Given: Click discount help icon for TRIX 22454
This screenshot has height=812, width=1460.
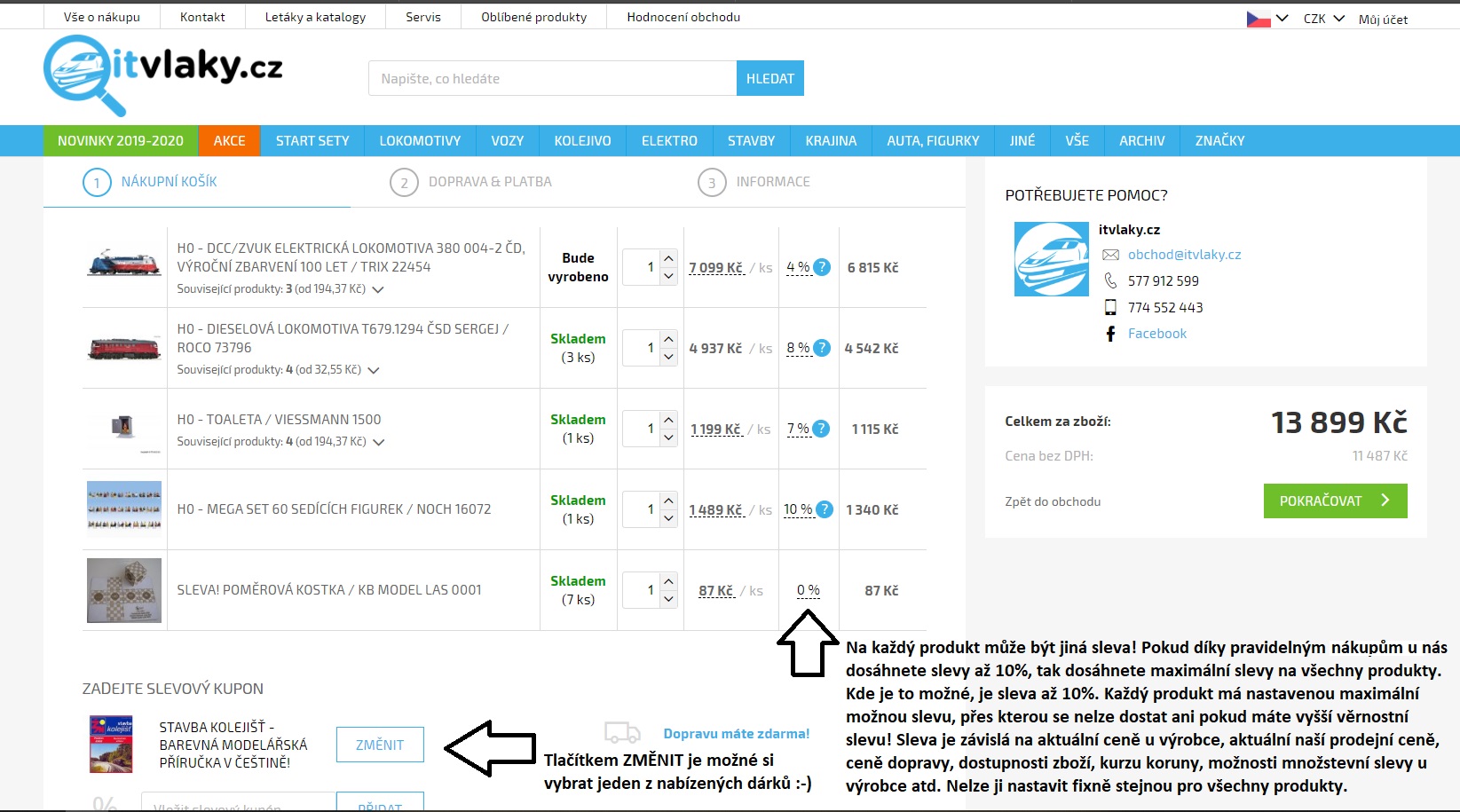Looking at the screenshot, I should tap(822, 267).
